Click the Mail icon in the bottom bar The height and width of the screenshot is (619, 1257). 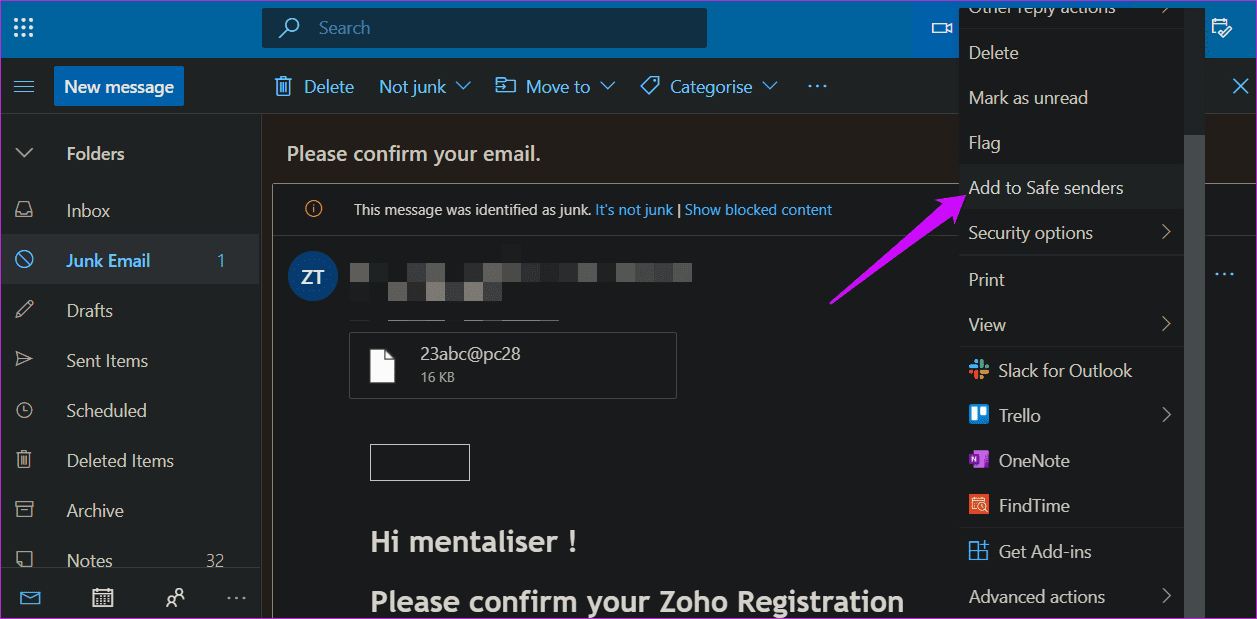pos(30,598)
